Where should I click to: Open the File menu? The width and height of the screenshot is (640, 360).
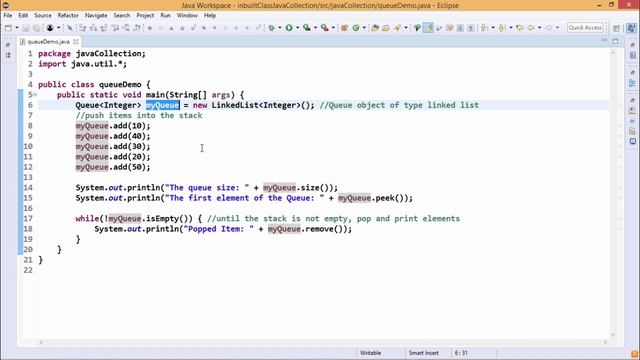tap(8, 16)
